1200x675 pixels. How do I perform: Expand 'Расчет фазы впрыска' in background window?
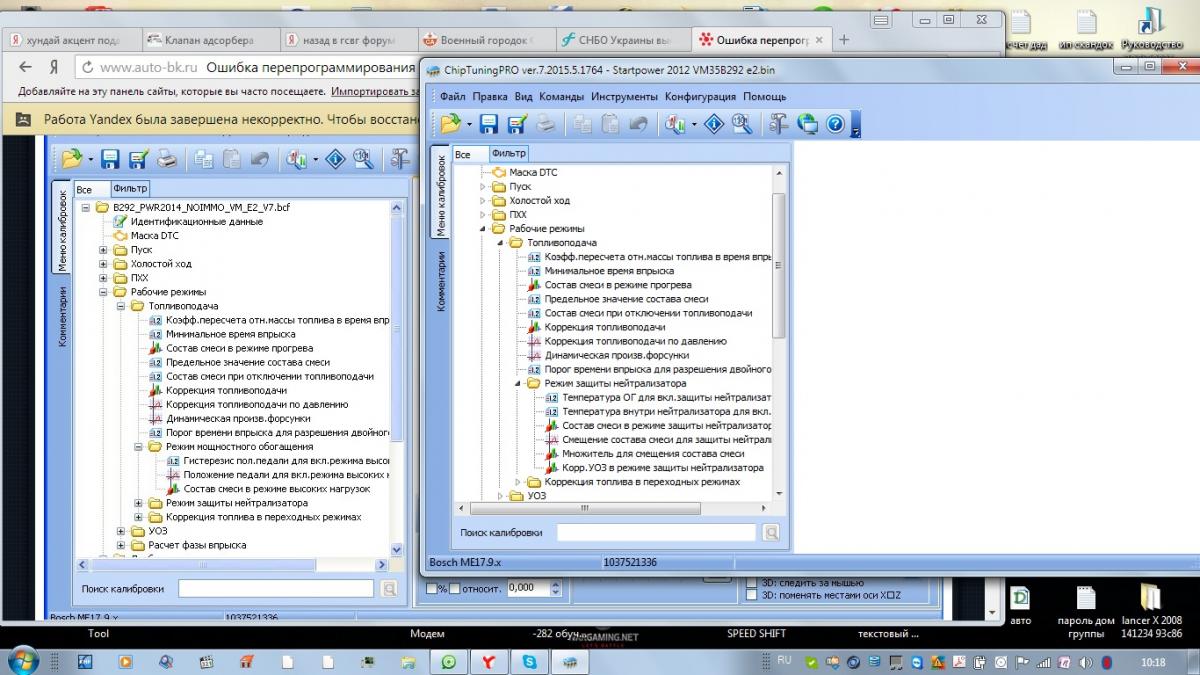pos(121,545)
